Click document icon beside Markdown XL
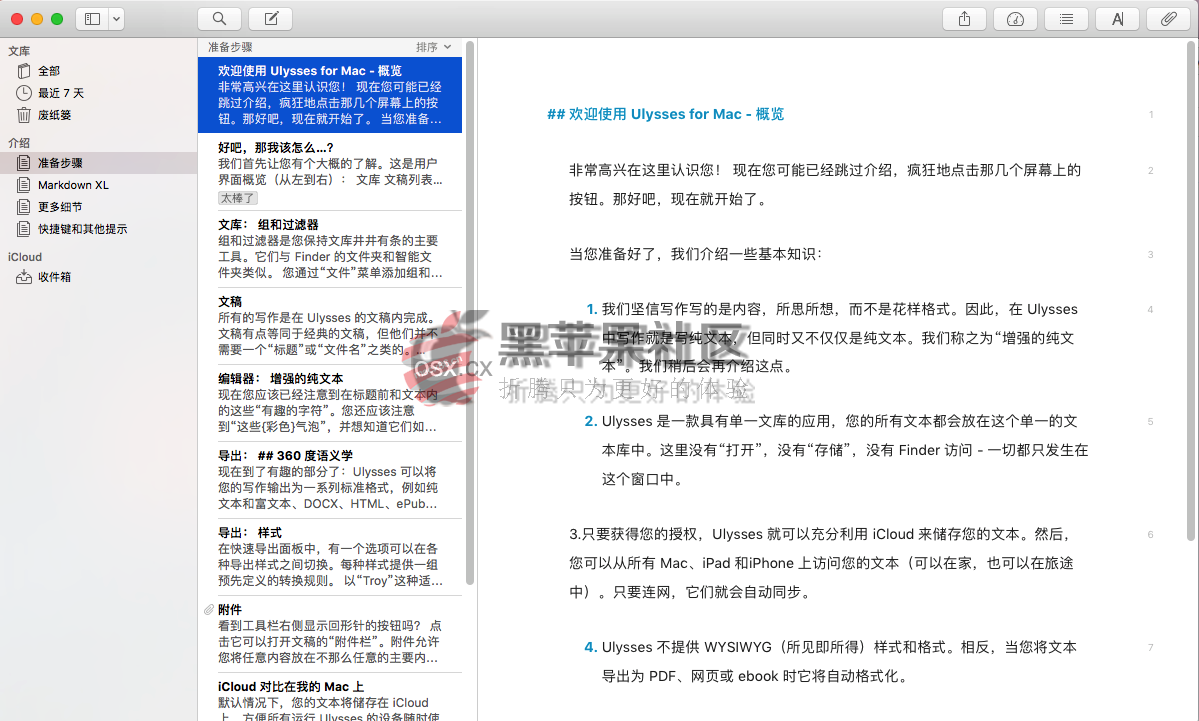The width and height of the screenshot is (1199, 721). coord(24,185)
